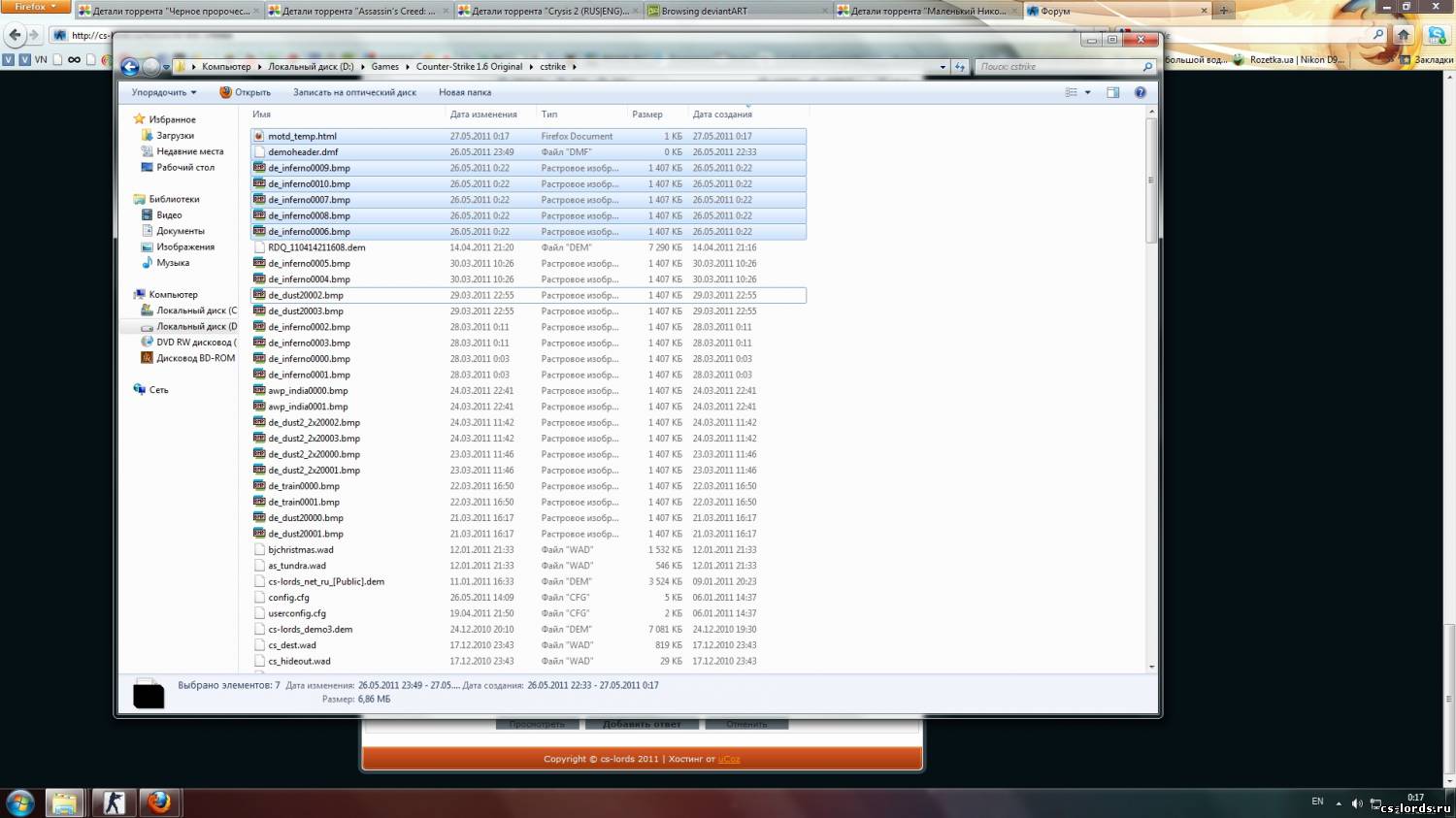The image size is (1456, 818).
Task: Switch to the Browsing deviantART tab
Action: [739, 11]
